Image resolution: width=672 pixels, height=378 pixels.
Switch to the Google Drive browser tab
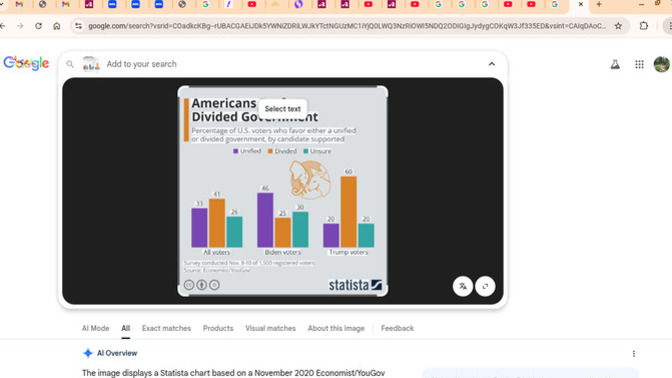point(276,4)
